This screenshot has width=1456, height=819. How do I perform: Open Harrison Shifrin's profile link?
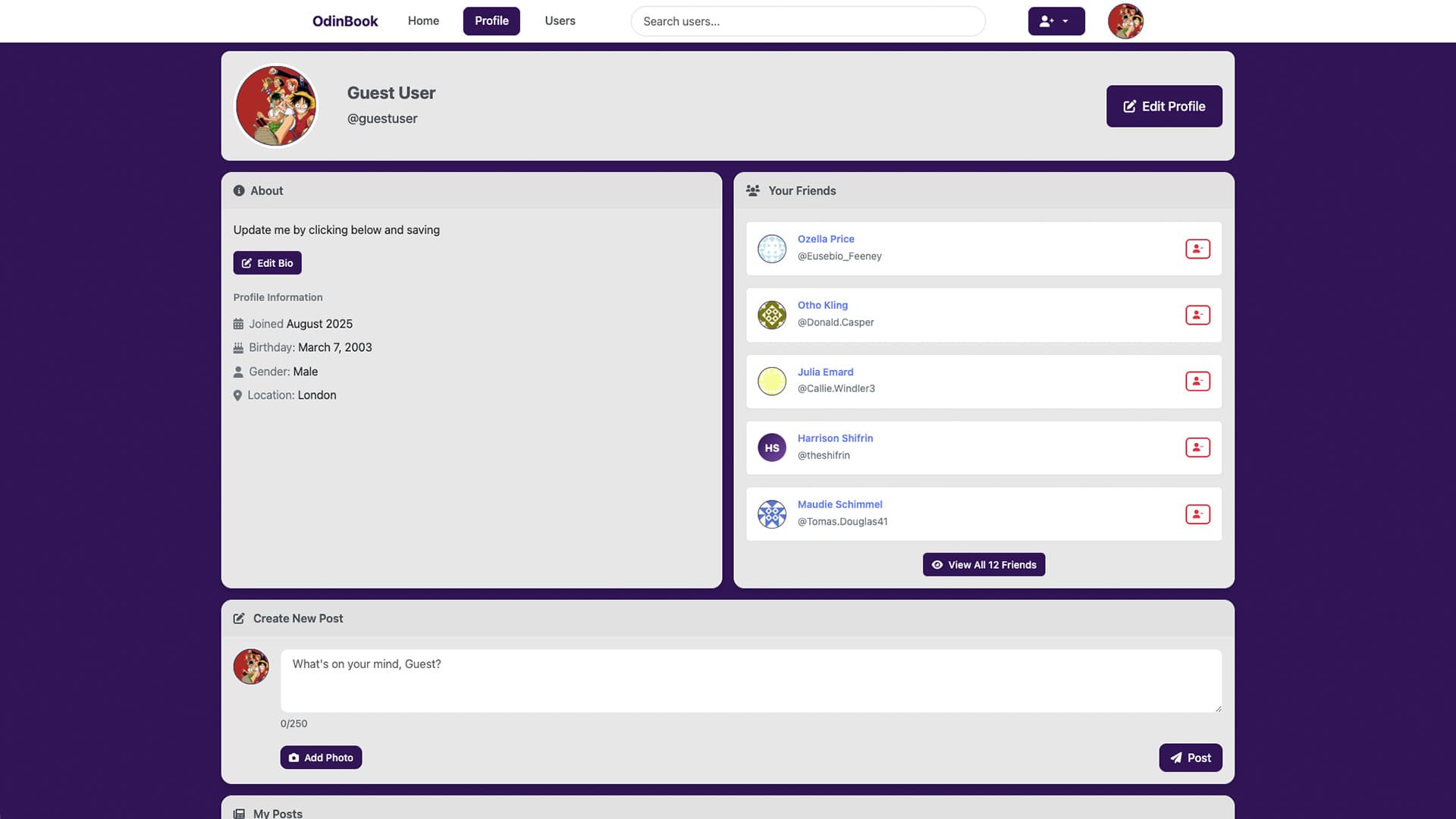click(835, 438)
